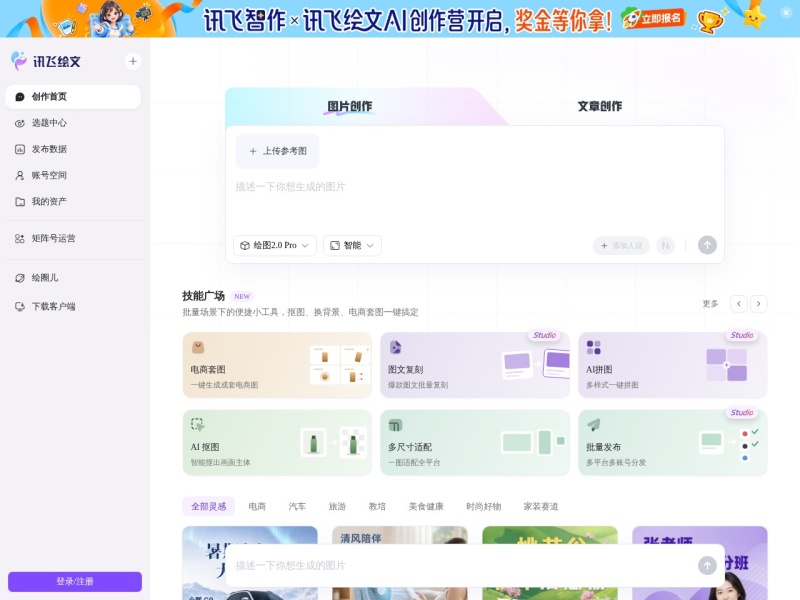Select the 家装赛道 category tab
Viewport: 800px width, 600px height.
coord(541,507)
